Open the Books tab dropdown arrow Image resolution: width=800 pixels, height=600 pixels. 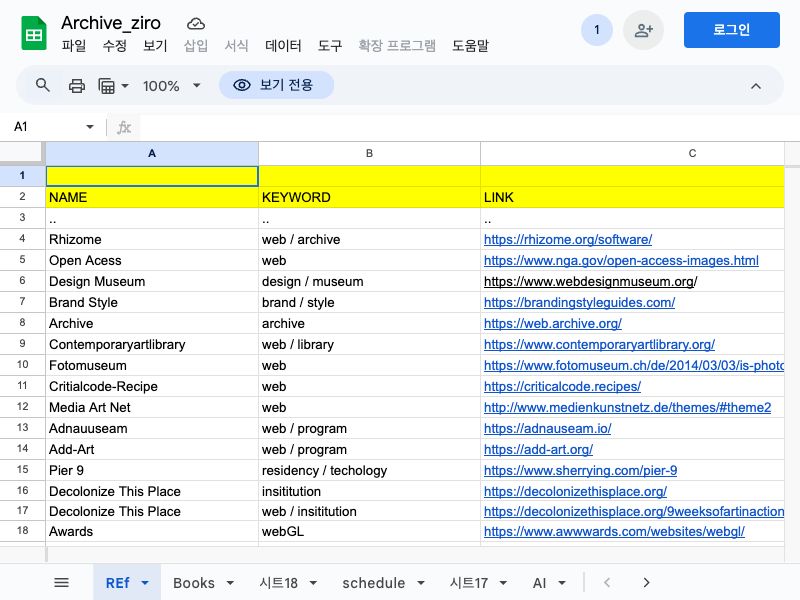click(230, 583)
